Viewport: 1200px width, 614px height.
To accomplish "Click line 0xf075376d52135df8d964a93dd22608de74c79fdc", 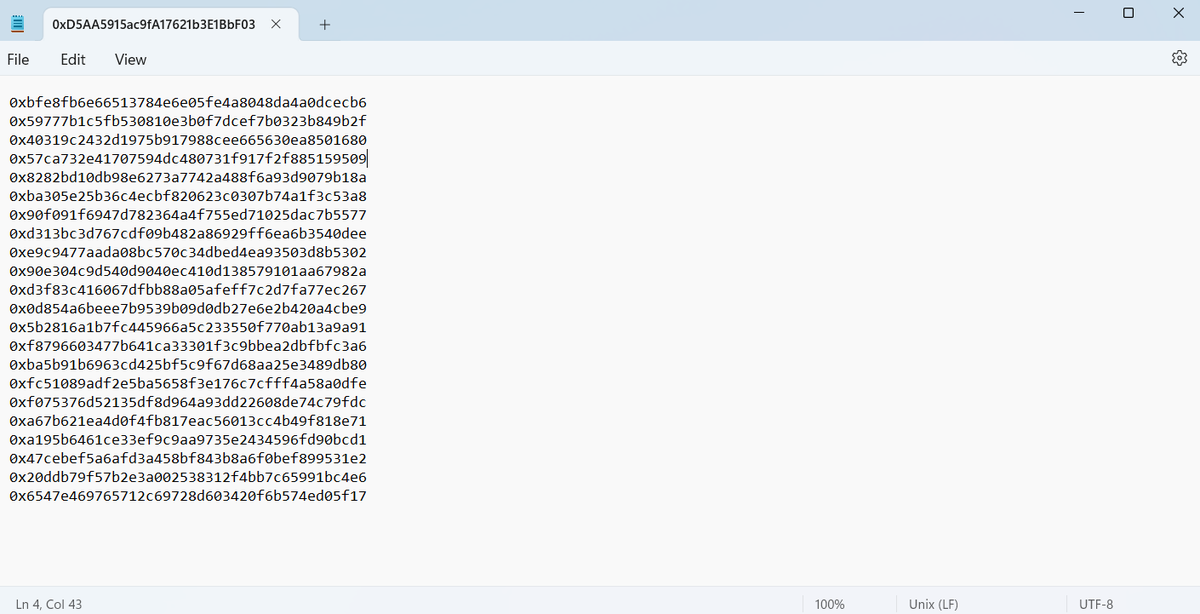I will coord(188,402).
